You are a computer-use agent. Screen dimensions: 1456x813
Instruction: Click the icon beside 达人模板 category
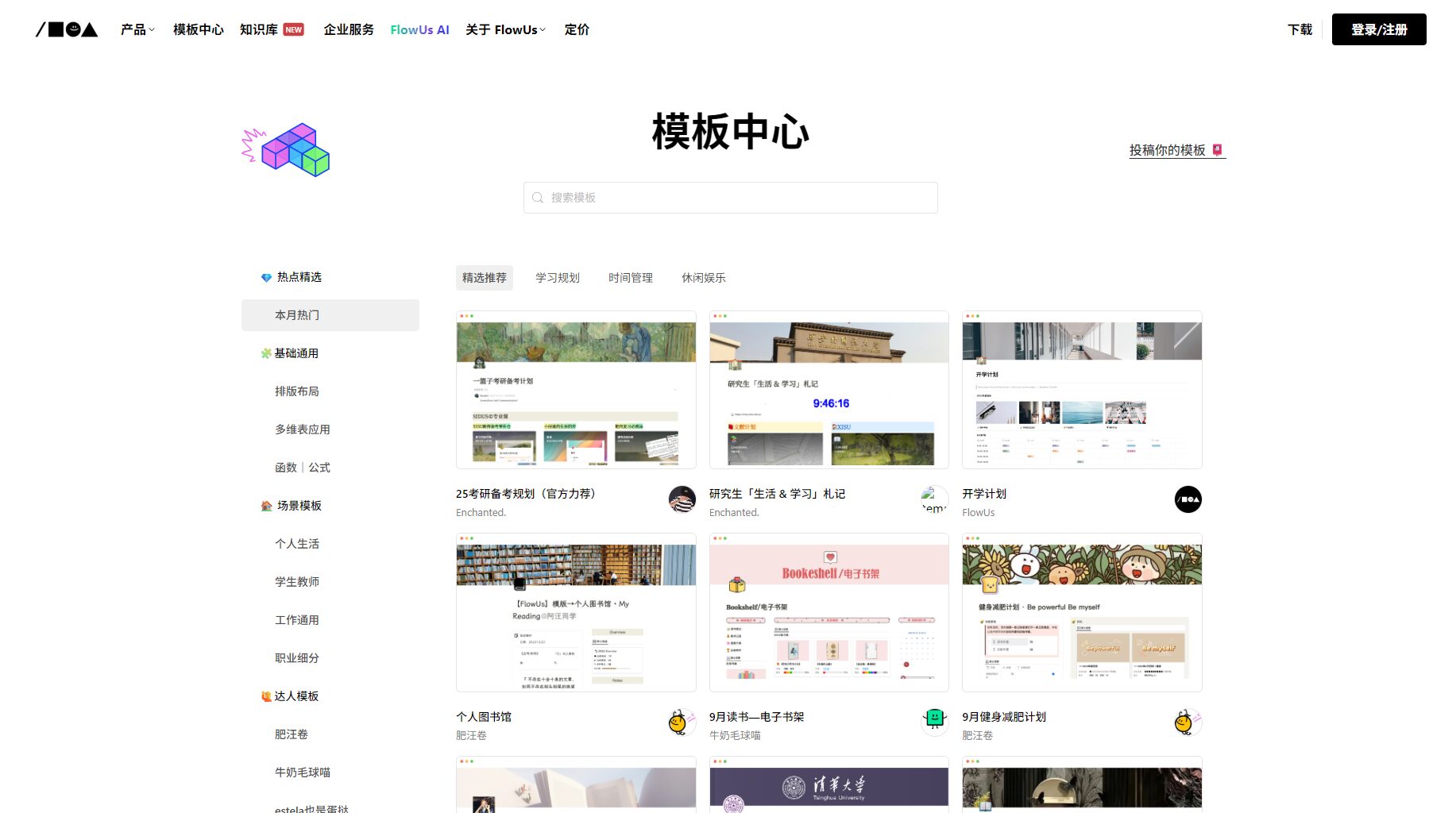265,695
